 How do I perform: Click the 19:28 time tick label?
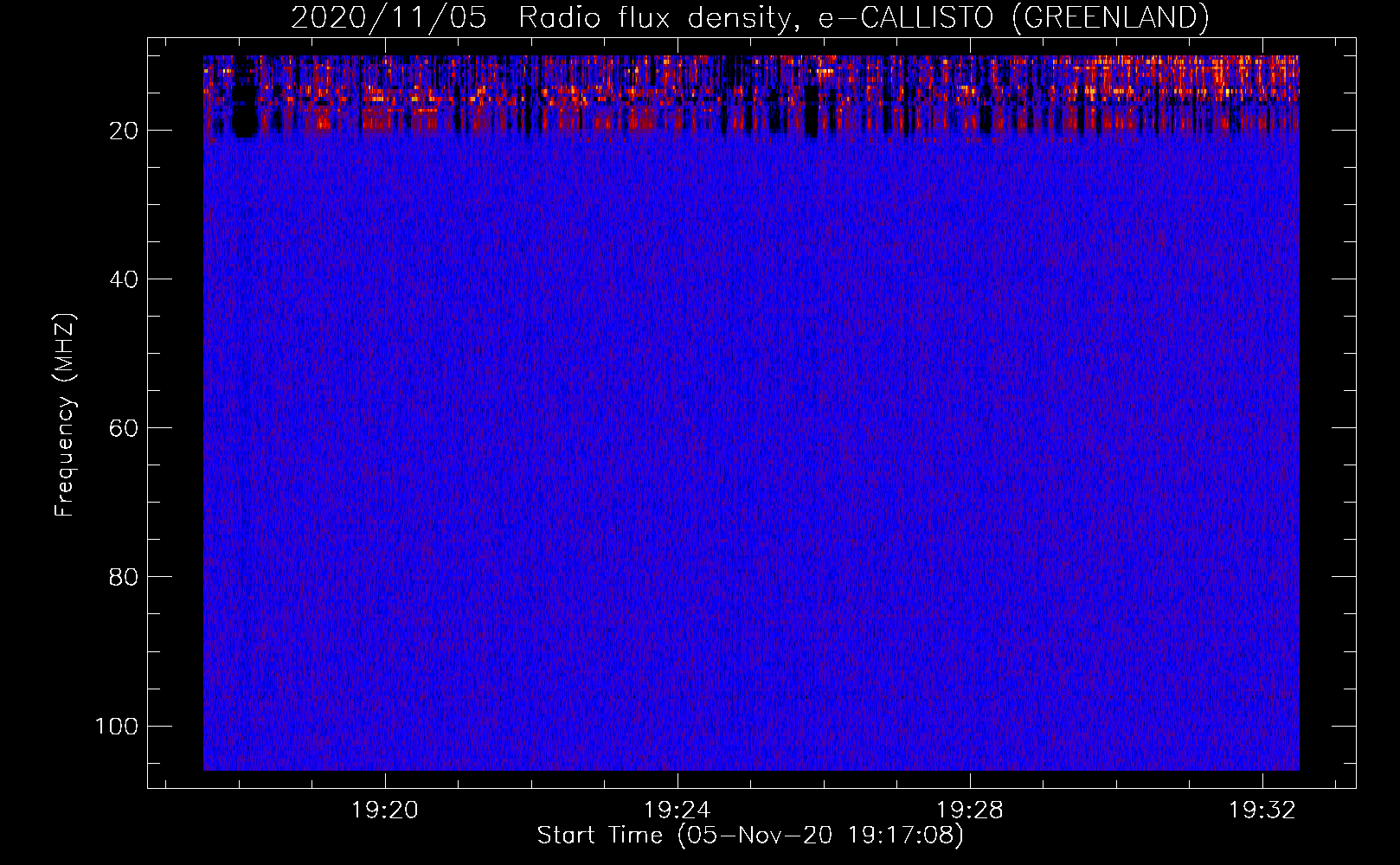click(970, 810)
